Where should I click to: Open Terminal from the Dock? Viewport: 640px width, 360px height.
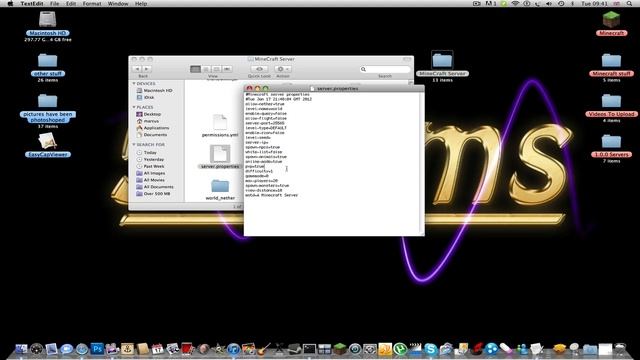pos(309,349)
